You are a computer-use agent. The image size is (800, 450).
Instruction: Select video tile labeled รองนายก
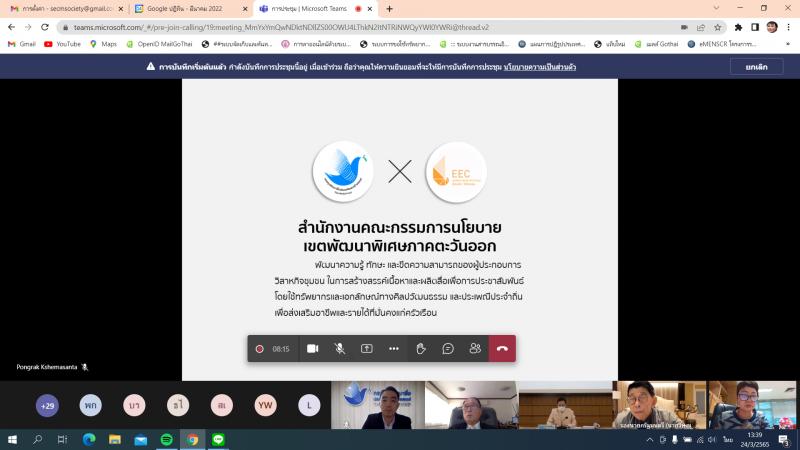coord(659,405)
